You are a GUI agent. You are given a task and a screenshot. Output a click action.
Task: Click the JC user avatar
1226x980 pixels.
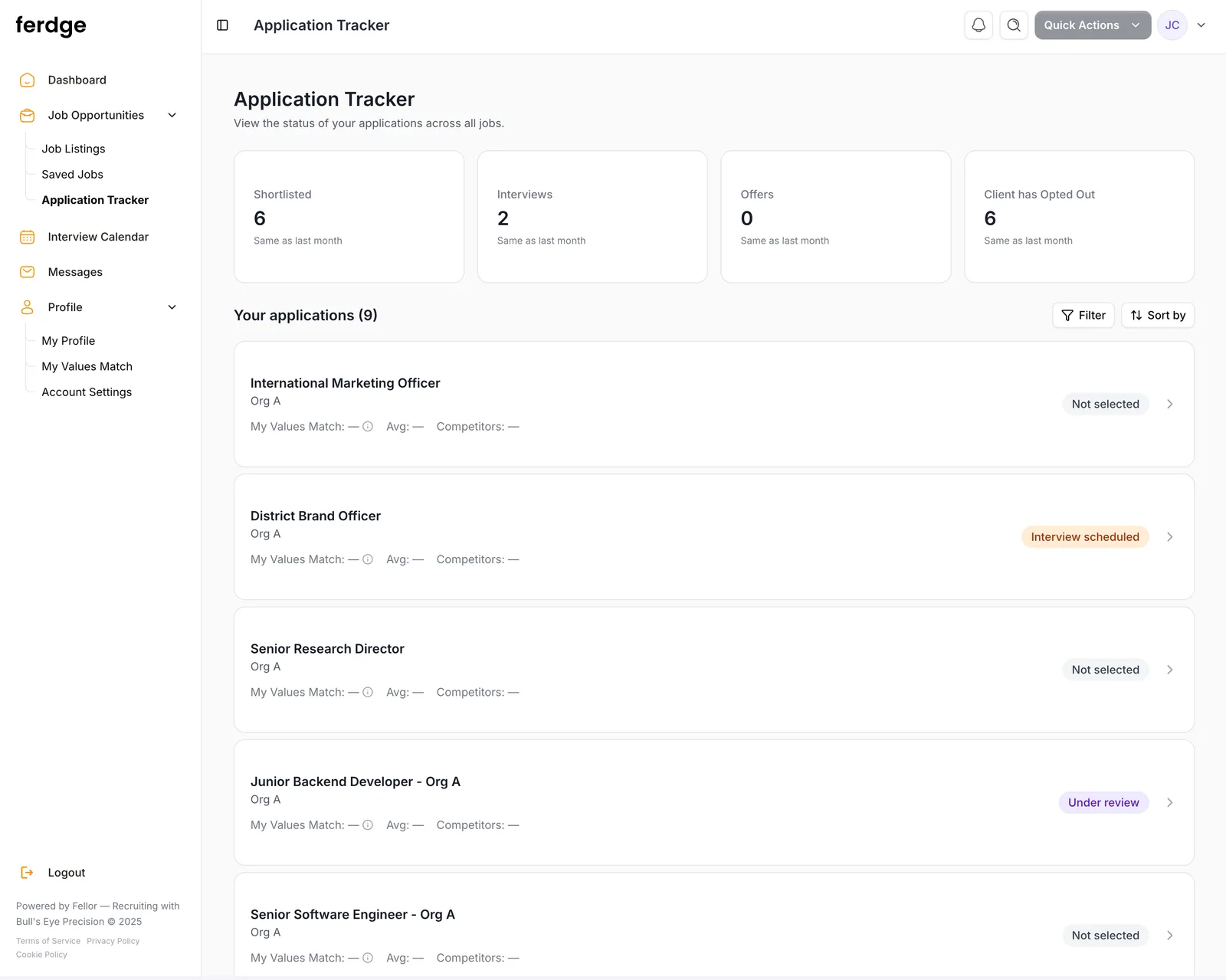click(x=1172, y=25)
